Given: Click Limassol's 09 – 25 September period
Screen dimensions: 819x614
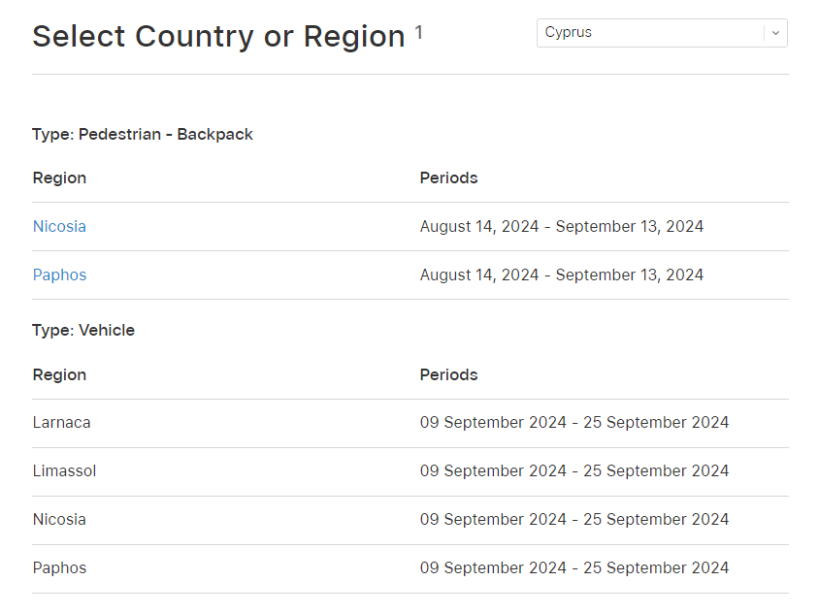Looking at the screenshot, I should [574, 471].
